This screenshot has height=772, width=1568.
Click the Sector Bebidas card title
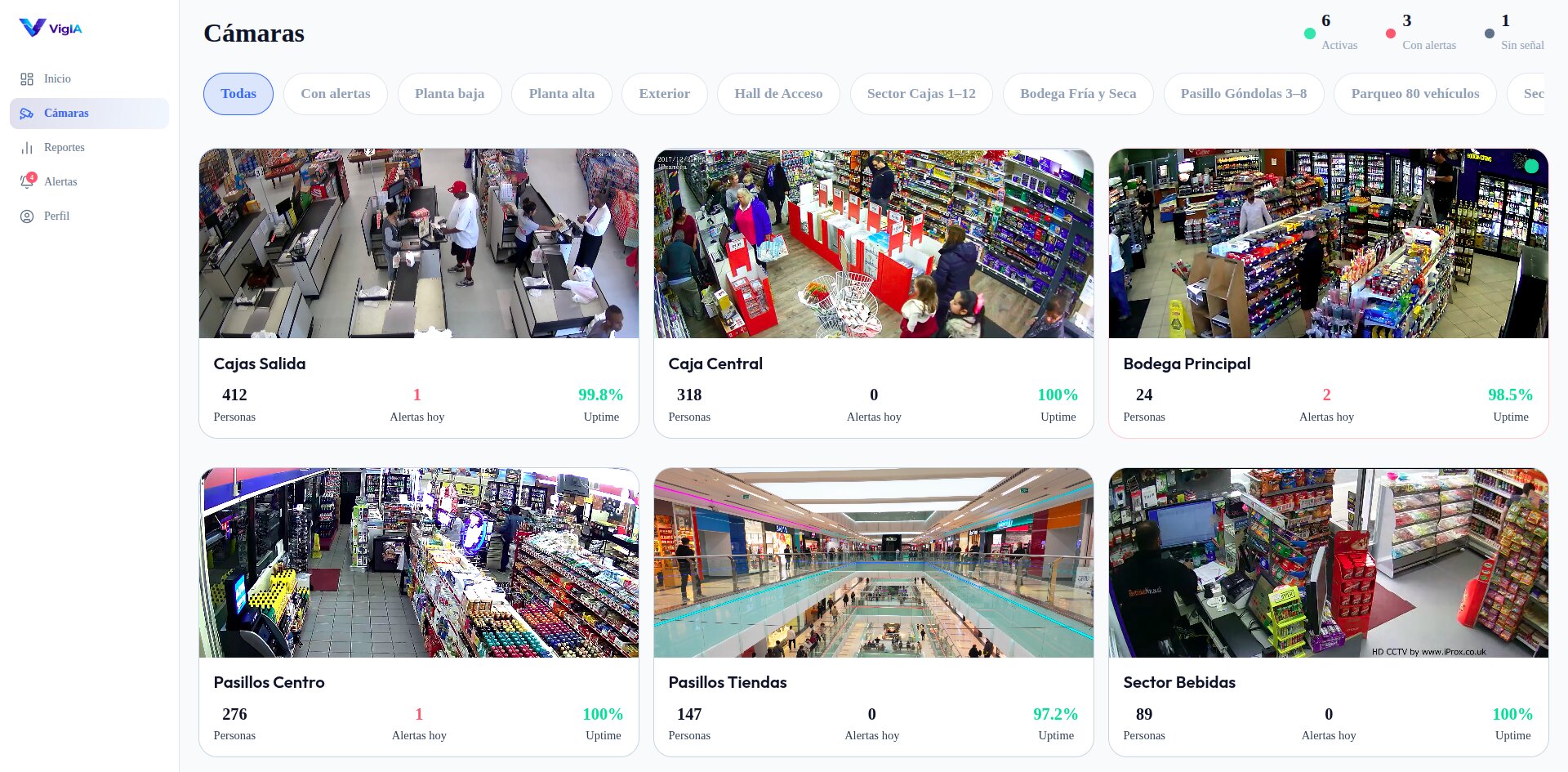1179,682
